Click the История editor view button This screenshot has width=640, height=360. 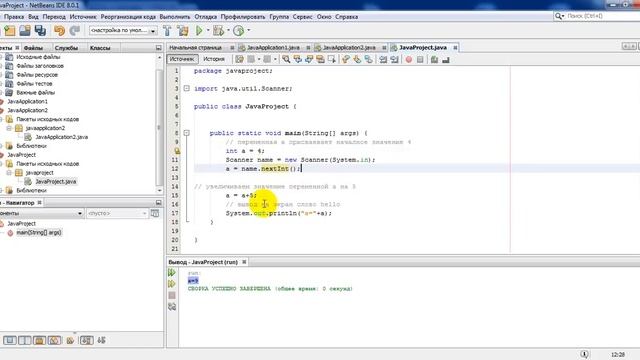(x=214, y=59)
